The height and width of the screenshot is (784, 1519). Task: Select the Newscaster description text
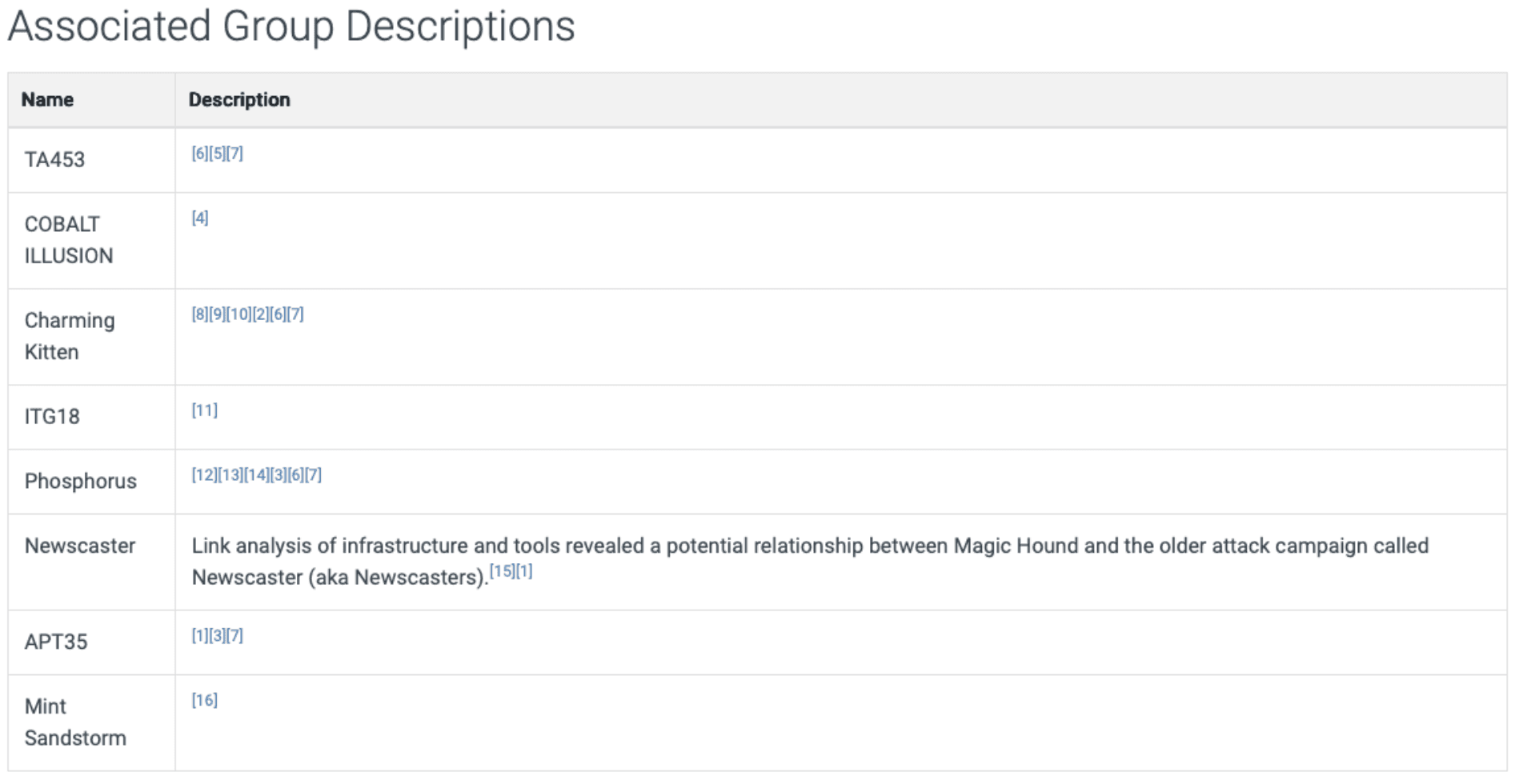809,546
